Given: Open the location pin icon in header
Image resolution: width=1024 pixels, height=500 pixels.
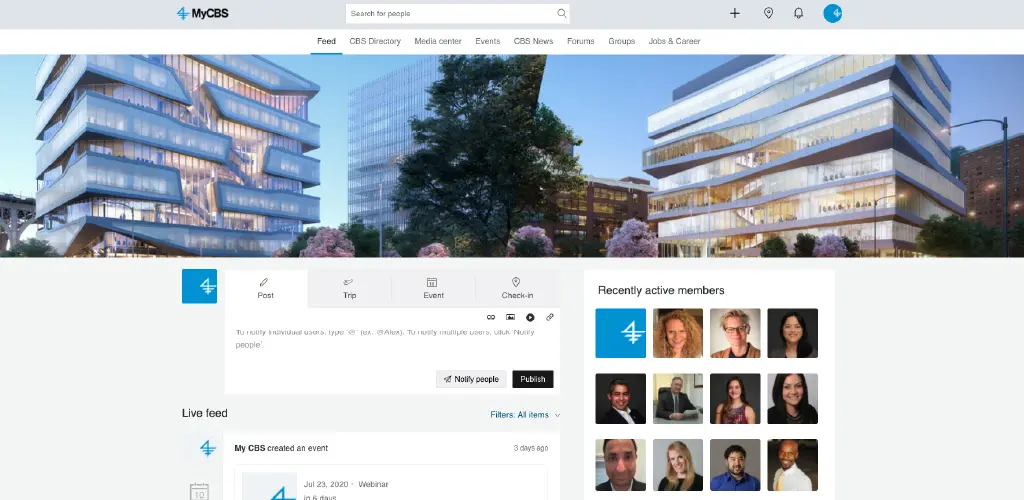Looking at the screenshot, I should point(769,13).
